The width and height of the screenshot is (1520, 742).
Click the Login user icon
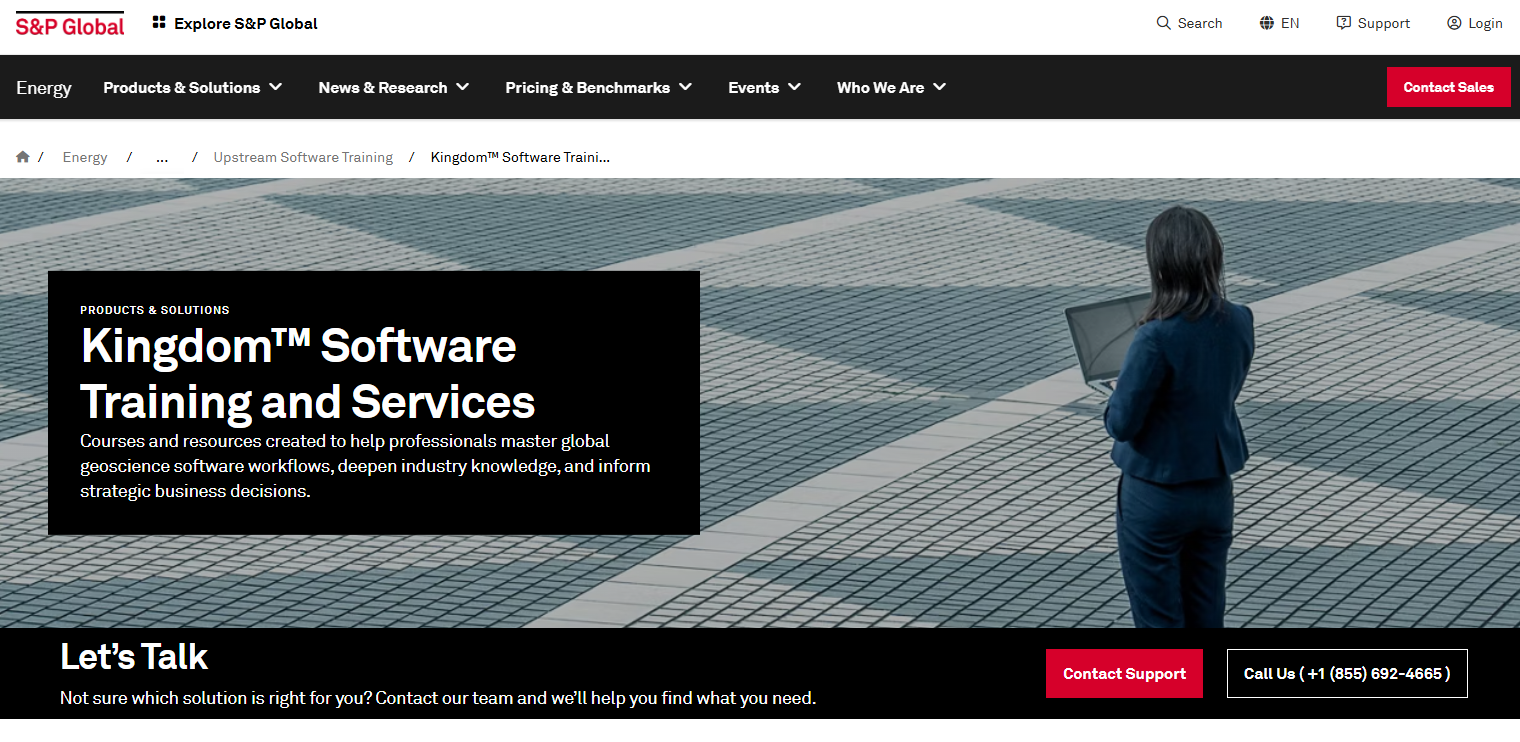(1454, 23)
